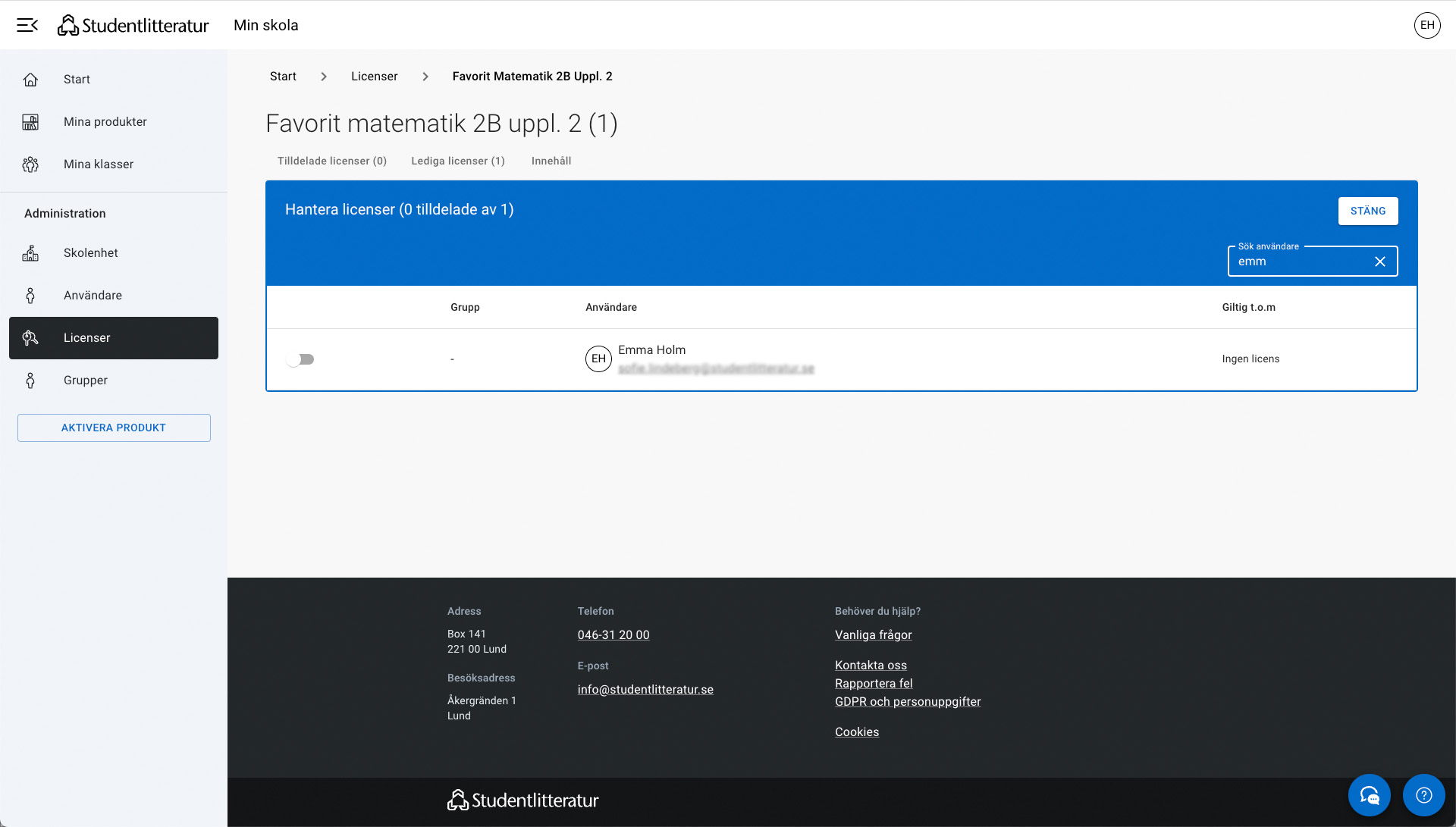Click the Start home icon
1456x827 pixels.
[30, 80]
